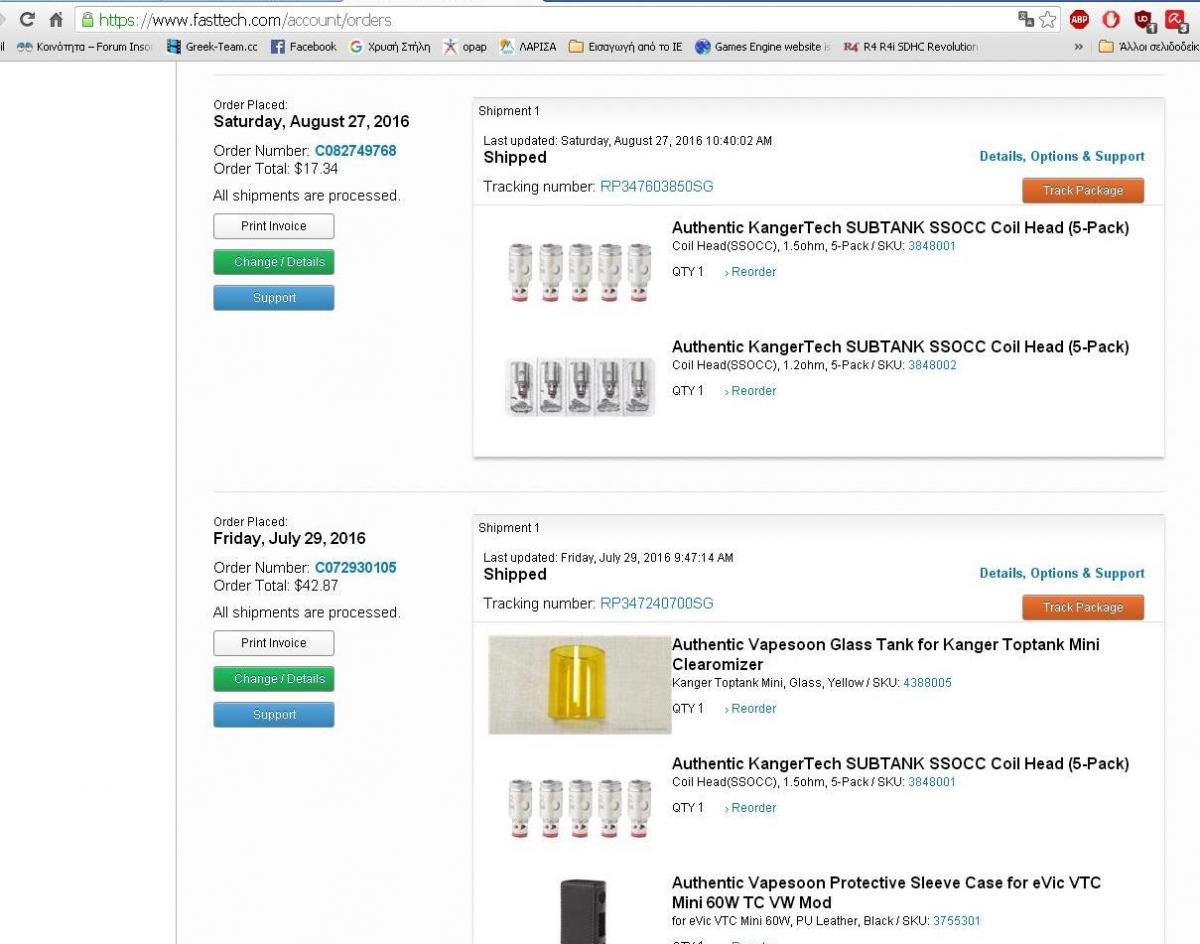
Task: Open the Χρυσή Στήλη bookmark
Action: pos(389,46)
